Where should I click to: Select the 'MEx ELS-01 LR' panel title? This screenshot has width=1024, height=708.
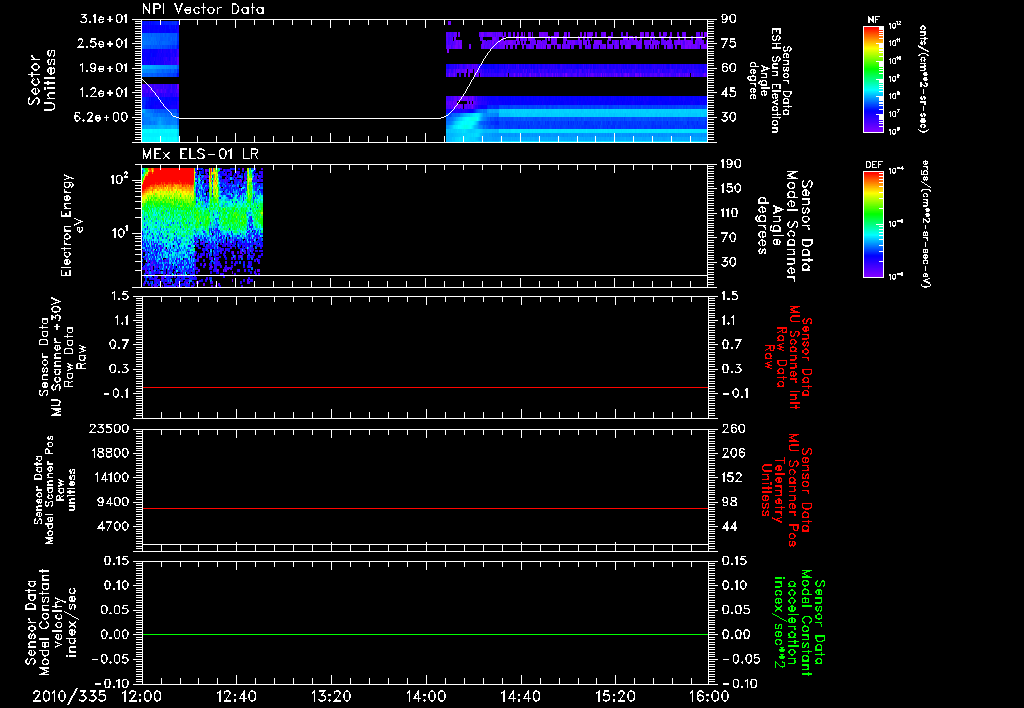[x=200, y=154]
